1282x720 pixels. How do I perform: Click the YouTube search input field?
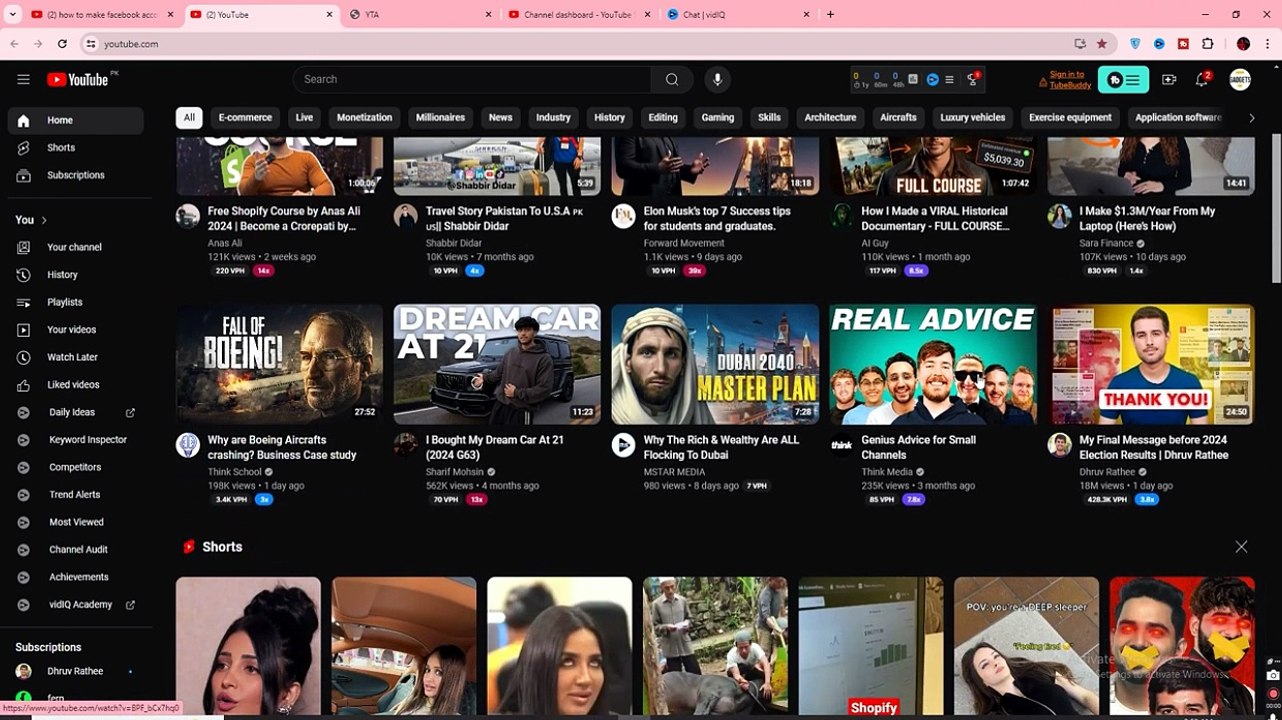(x=472, y=79)
